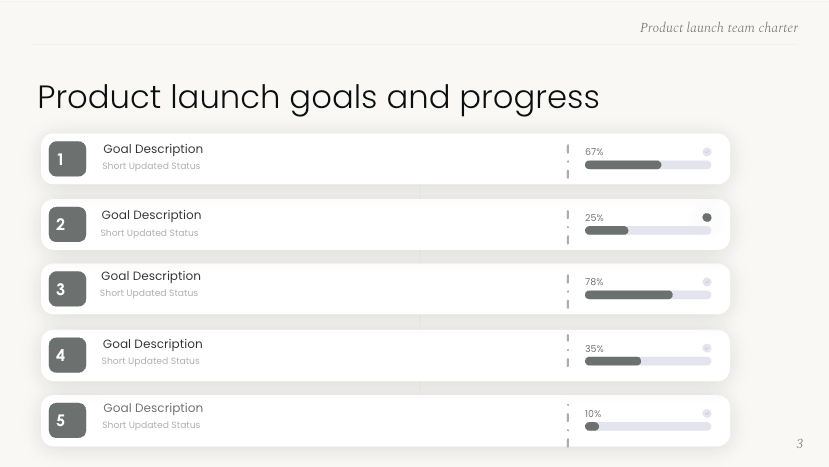This screenshot has height=467, width=829.
Task: Click the number 1 goal badge
Action: tap(67, 159)
